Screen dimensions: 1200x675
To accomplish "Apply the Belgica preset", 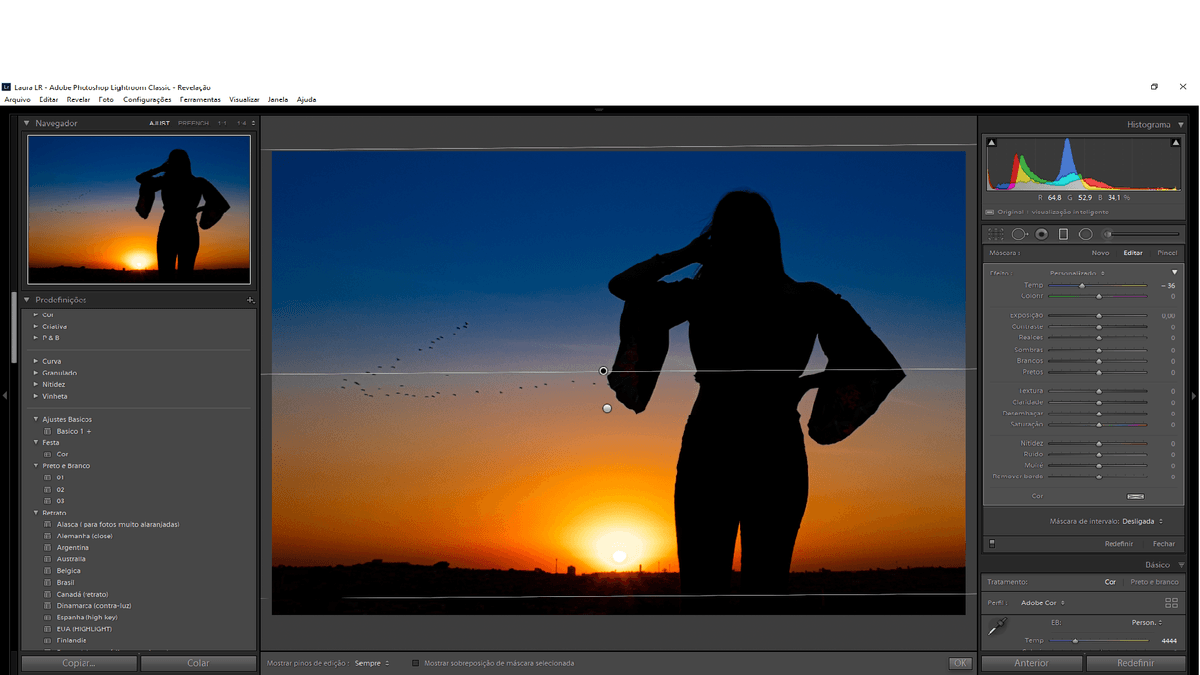I will [x=68, y=571].
